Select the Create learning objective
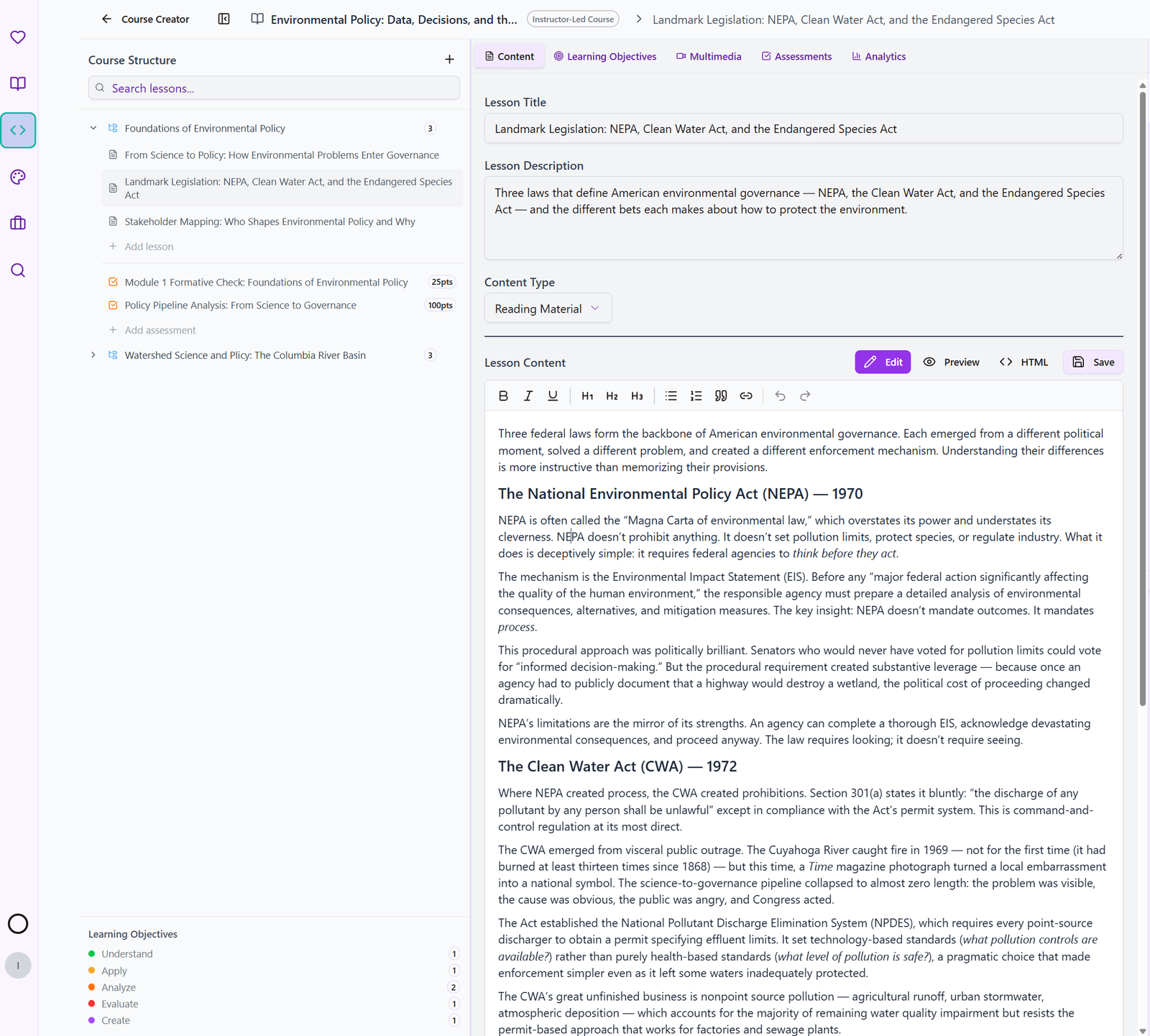Viewport: 1150px width, 1036px height. pyautogui.click(x=116, y=1020)
